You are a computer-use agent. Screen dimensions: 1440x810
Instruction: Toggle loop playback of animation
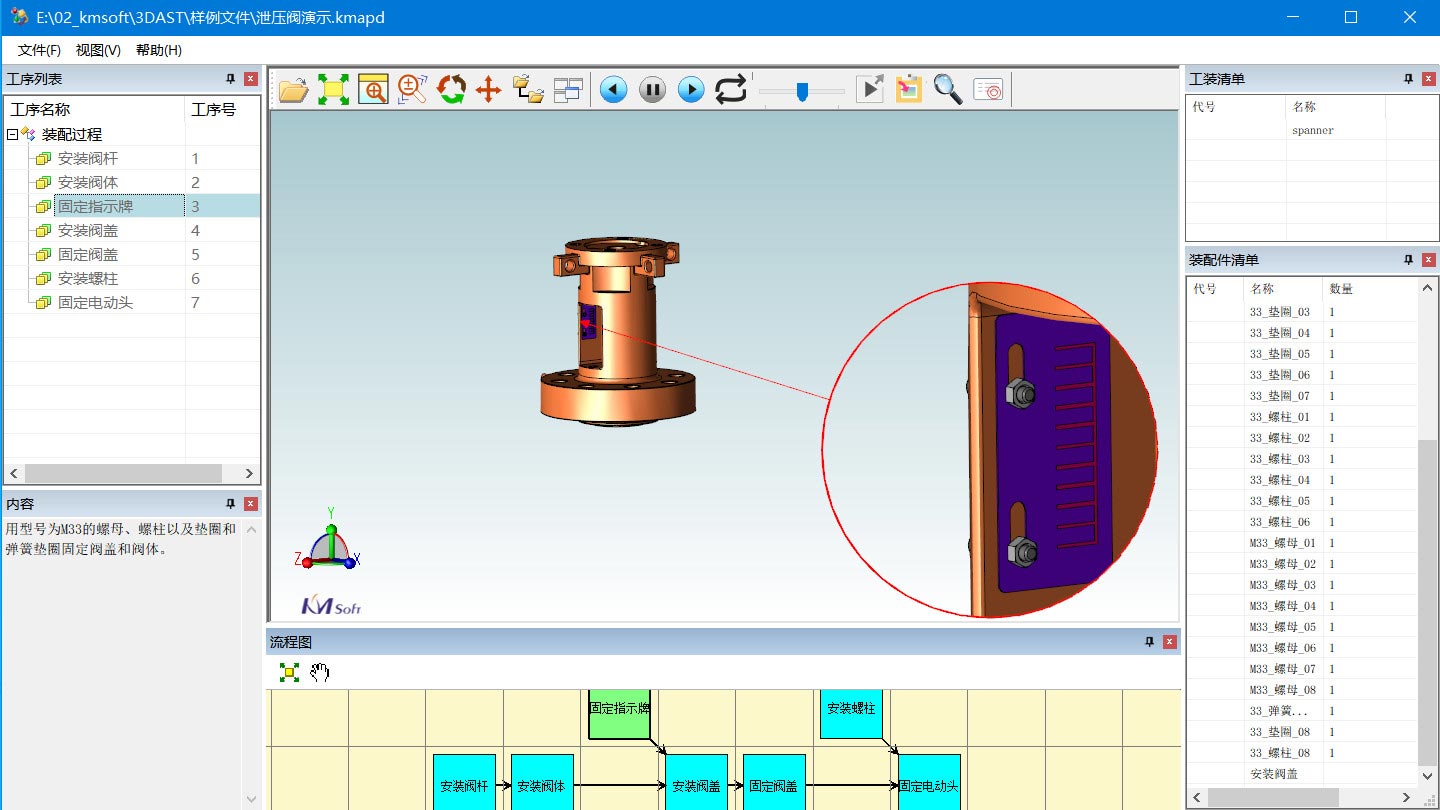(731, 90)
